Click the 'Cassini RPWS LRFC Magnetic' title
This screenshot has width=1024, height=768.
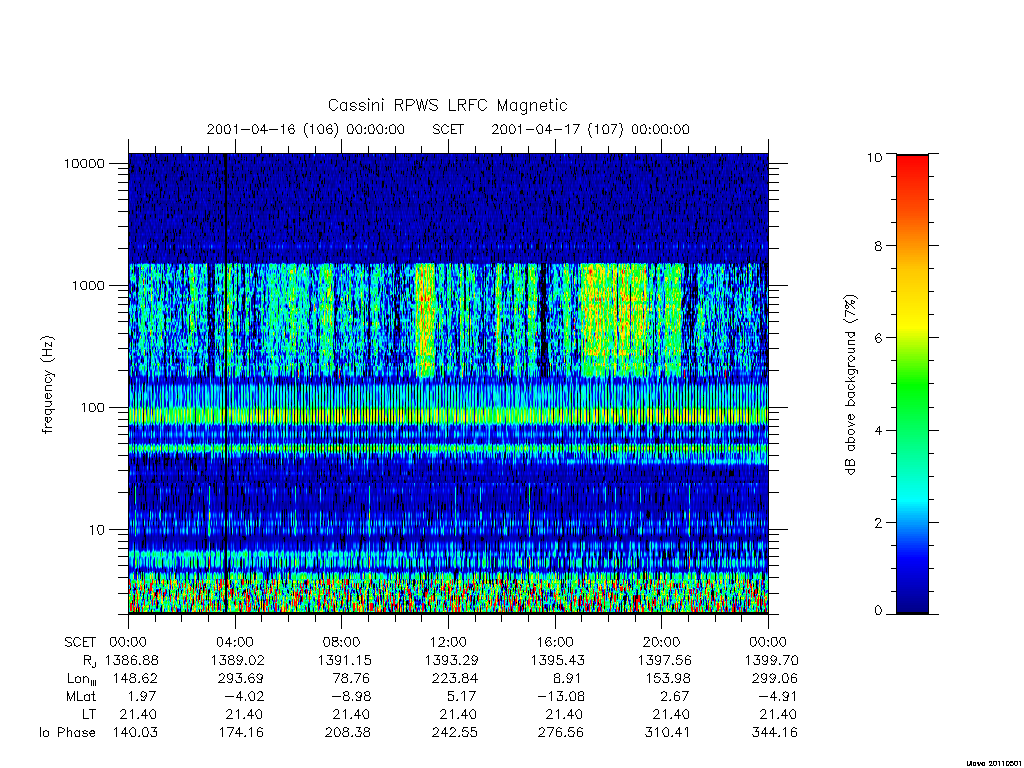[447, 105]
